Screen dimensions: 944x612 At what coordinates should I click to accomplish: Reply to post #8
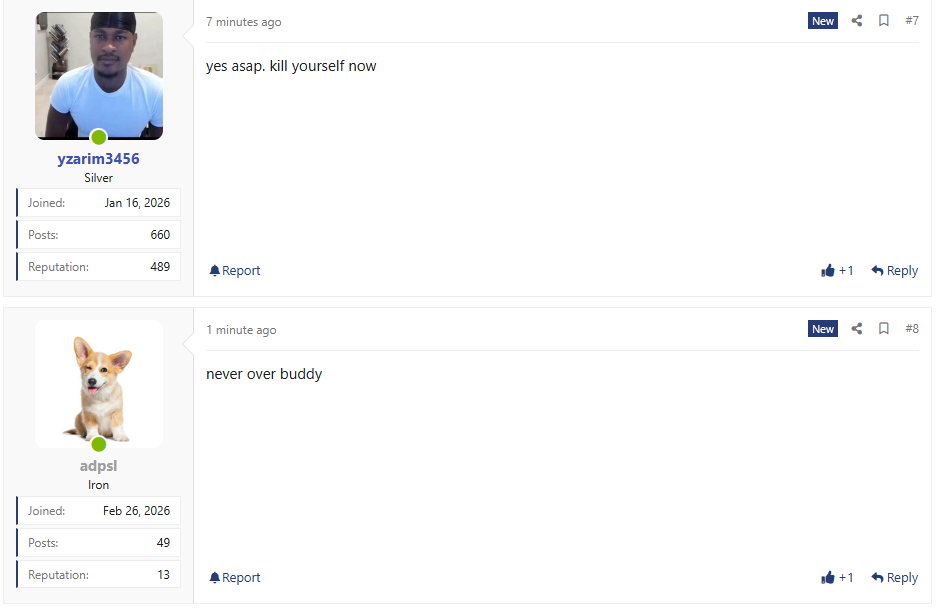point(895,578)
